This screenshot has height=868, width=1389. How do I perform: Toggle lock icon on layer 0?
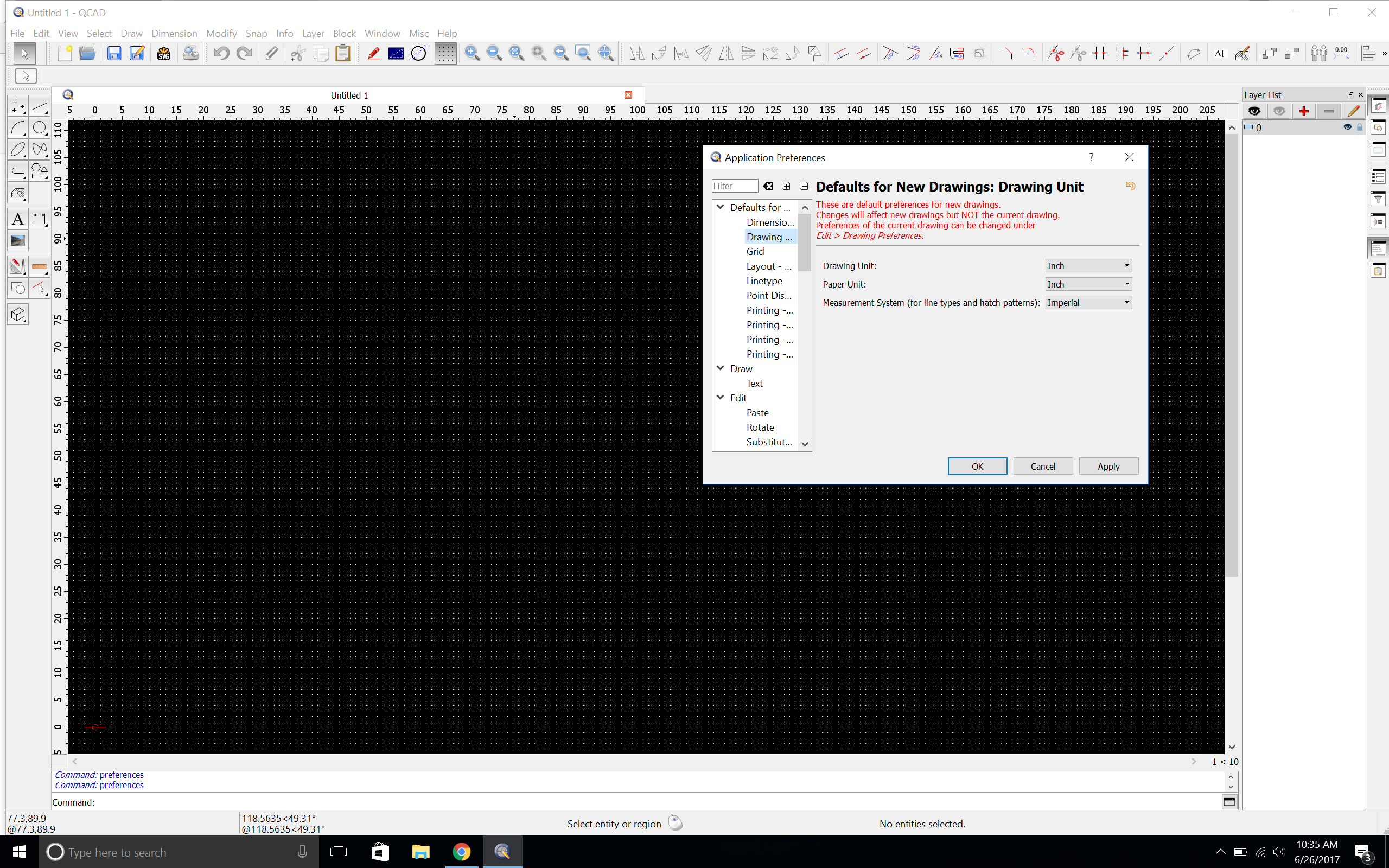pos(1359,127)
